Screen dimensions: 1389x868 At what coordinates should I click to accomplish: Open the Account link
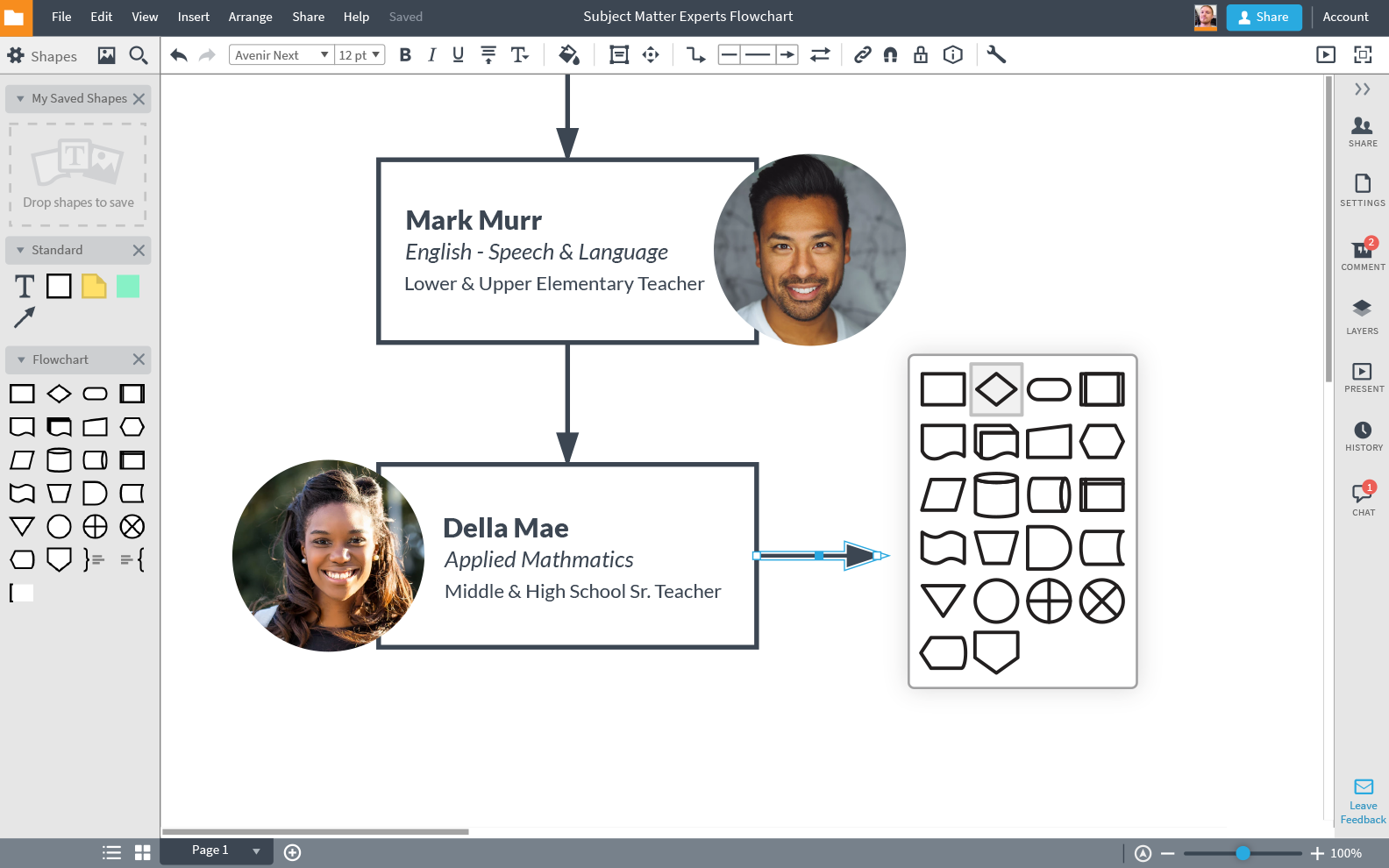pyautogui.click(x=1345, y=17)
